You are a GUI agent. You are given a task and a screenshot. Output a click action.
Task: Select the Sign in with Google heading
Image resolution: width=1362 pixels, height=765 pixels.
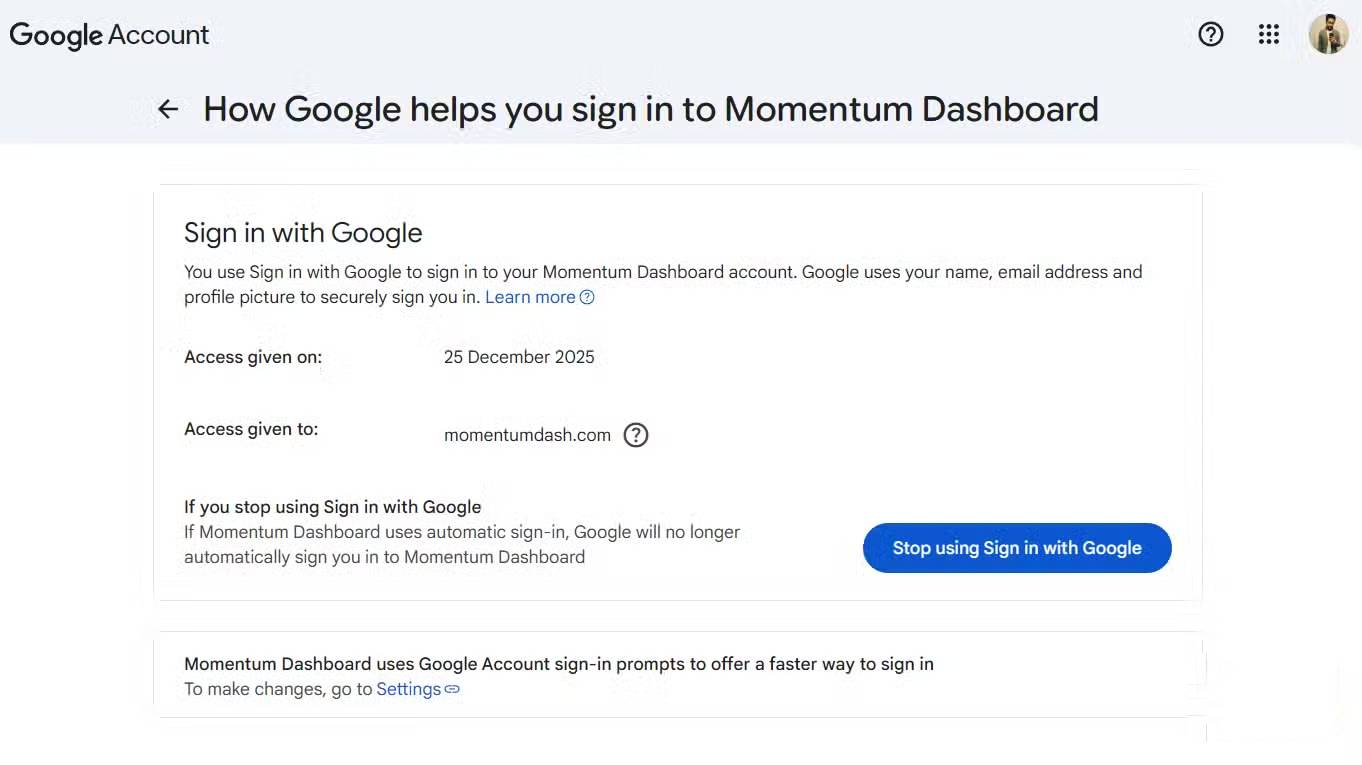303,232
